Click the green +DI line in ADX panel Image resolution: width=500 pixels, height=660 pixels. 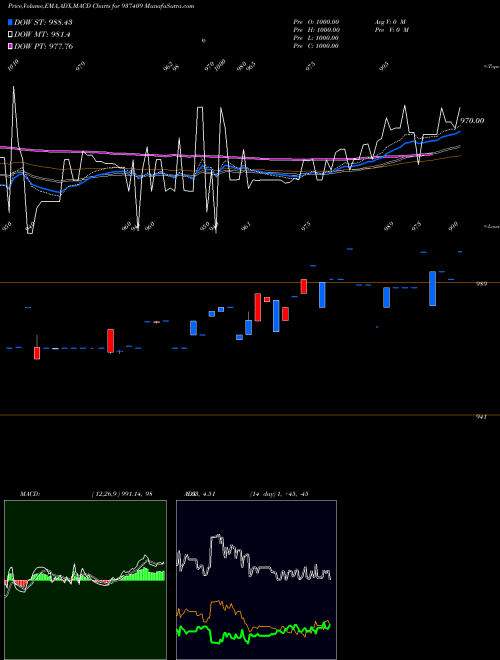pyautogui.click(x=253, y=632)
